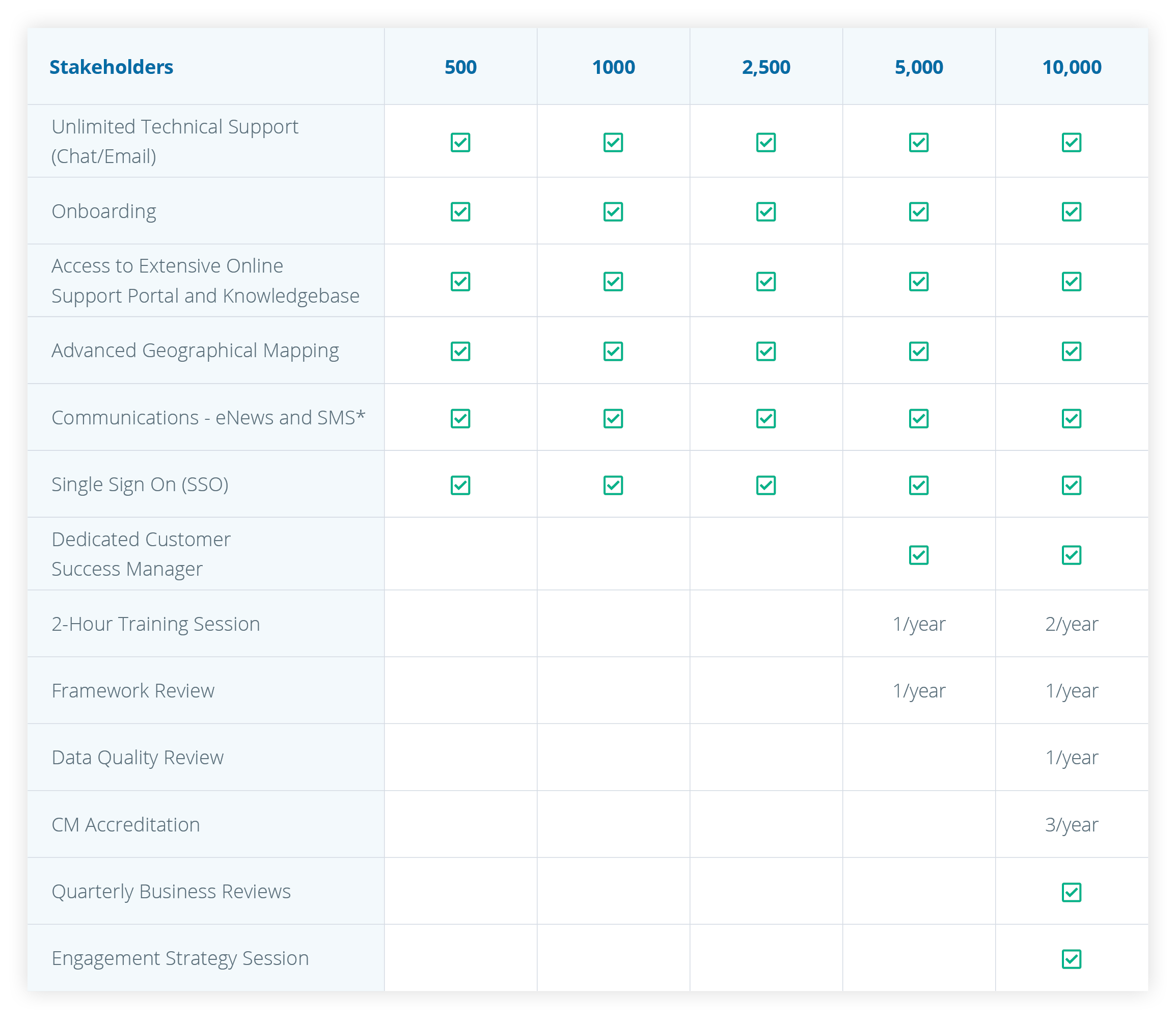Click Communications - eNews and SMS label

coord(208,418)
